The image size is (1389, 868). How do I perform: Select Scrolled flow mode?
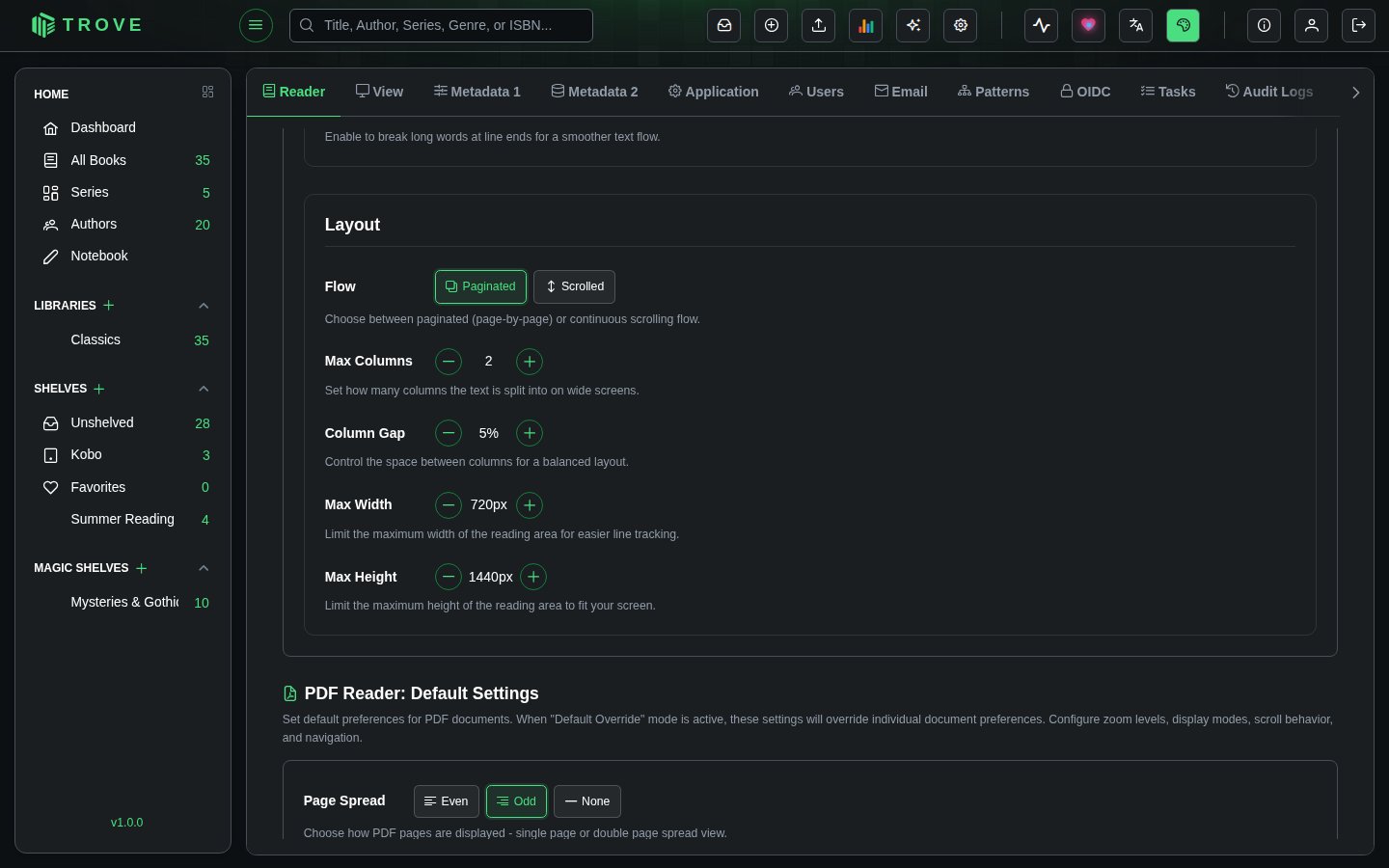[574, 286]
